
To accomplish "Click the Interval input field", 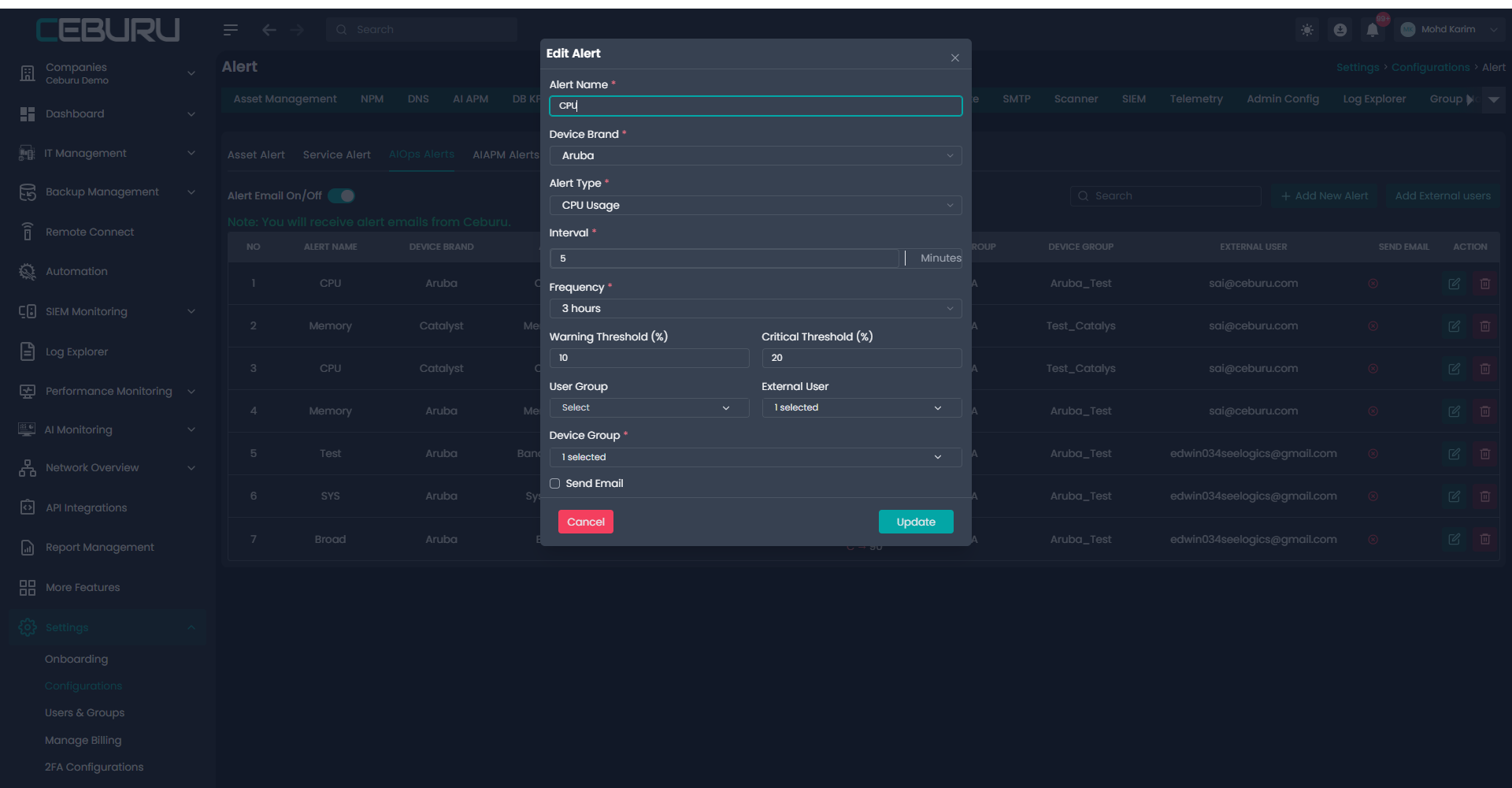I will pos(724,258).
